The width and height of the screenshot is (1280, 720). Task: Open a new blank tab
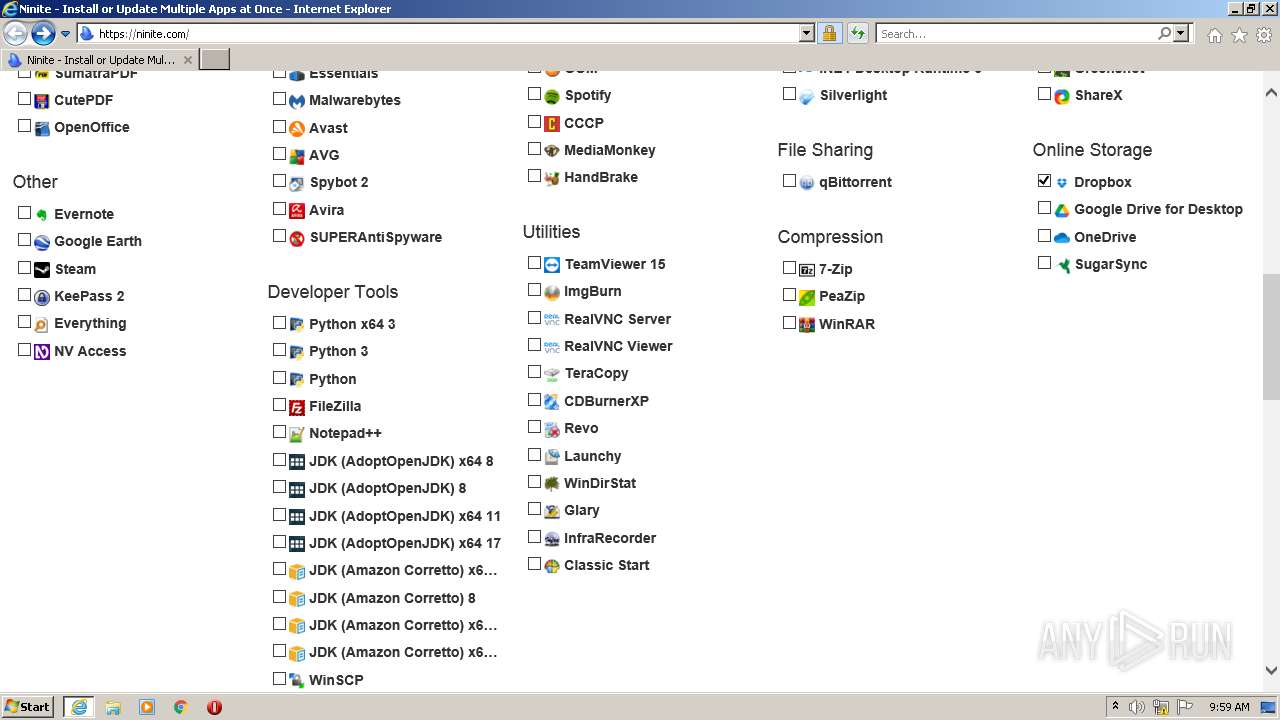point(215,59)
